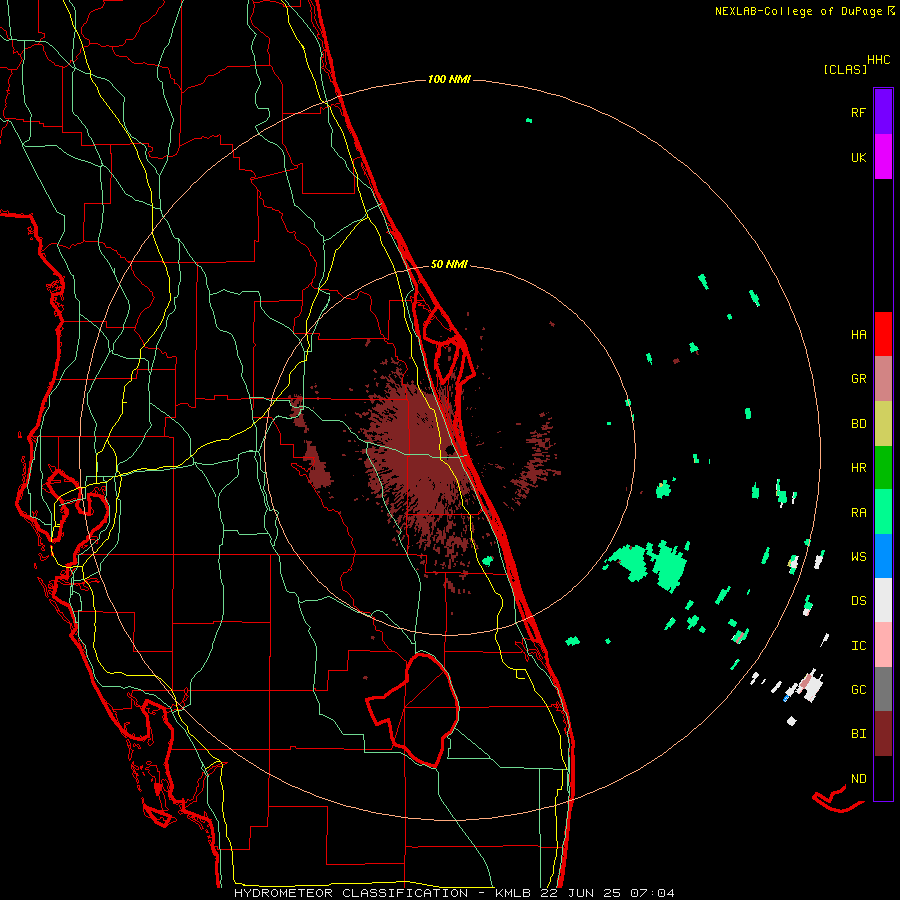Select the GC gray legend swatch
Viewport: 900px width, 900px height.
click(x=883, y=689)
